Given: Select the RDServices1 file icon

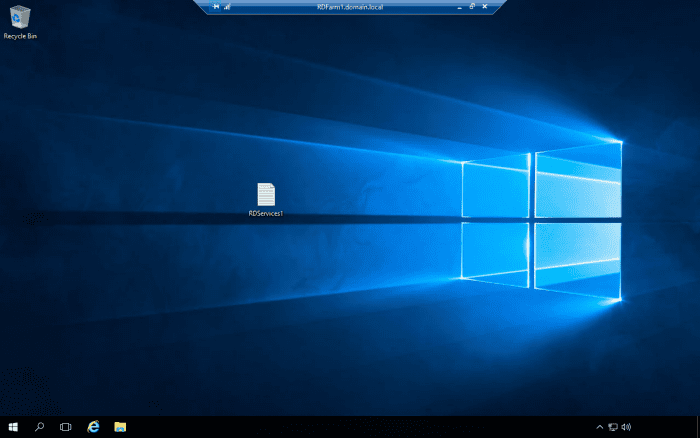Looking at the screenshot, I should click(x=266, y=200).
